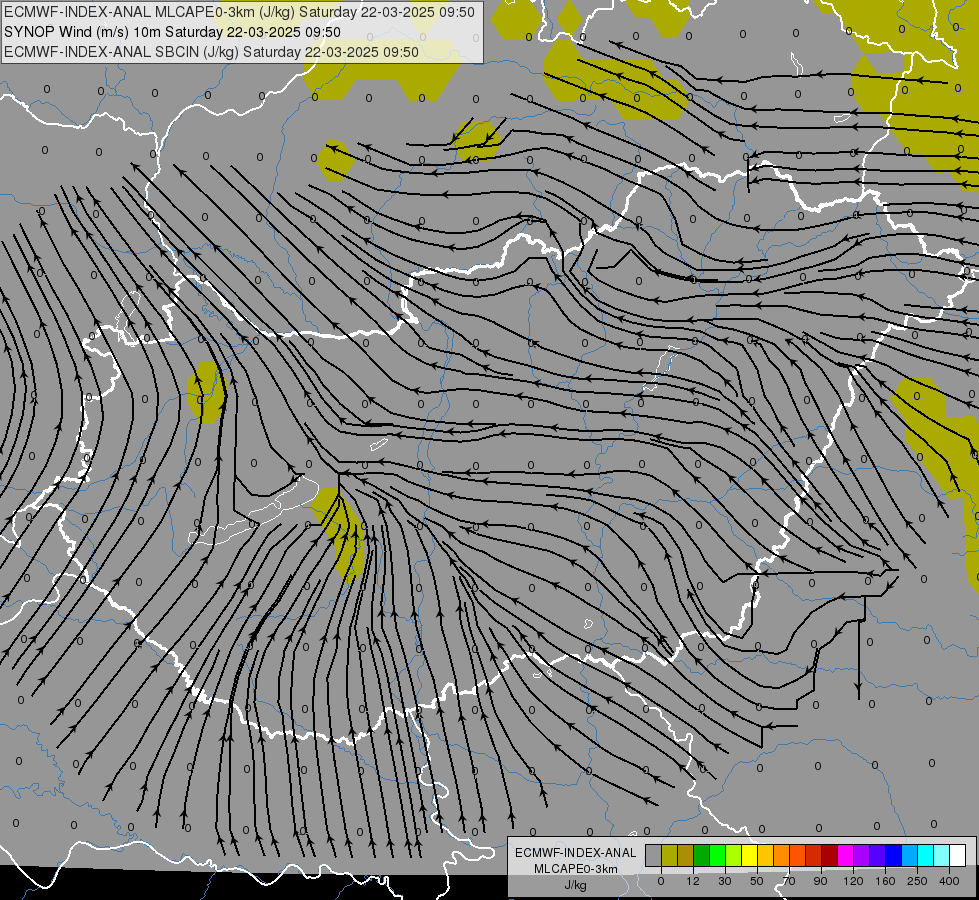Screen dimensions: 979x900
Task: Click the legend value 70
Action: 789,881
